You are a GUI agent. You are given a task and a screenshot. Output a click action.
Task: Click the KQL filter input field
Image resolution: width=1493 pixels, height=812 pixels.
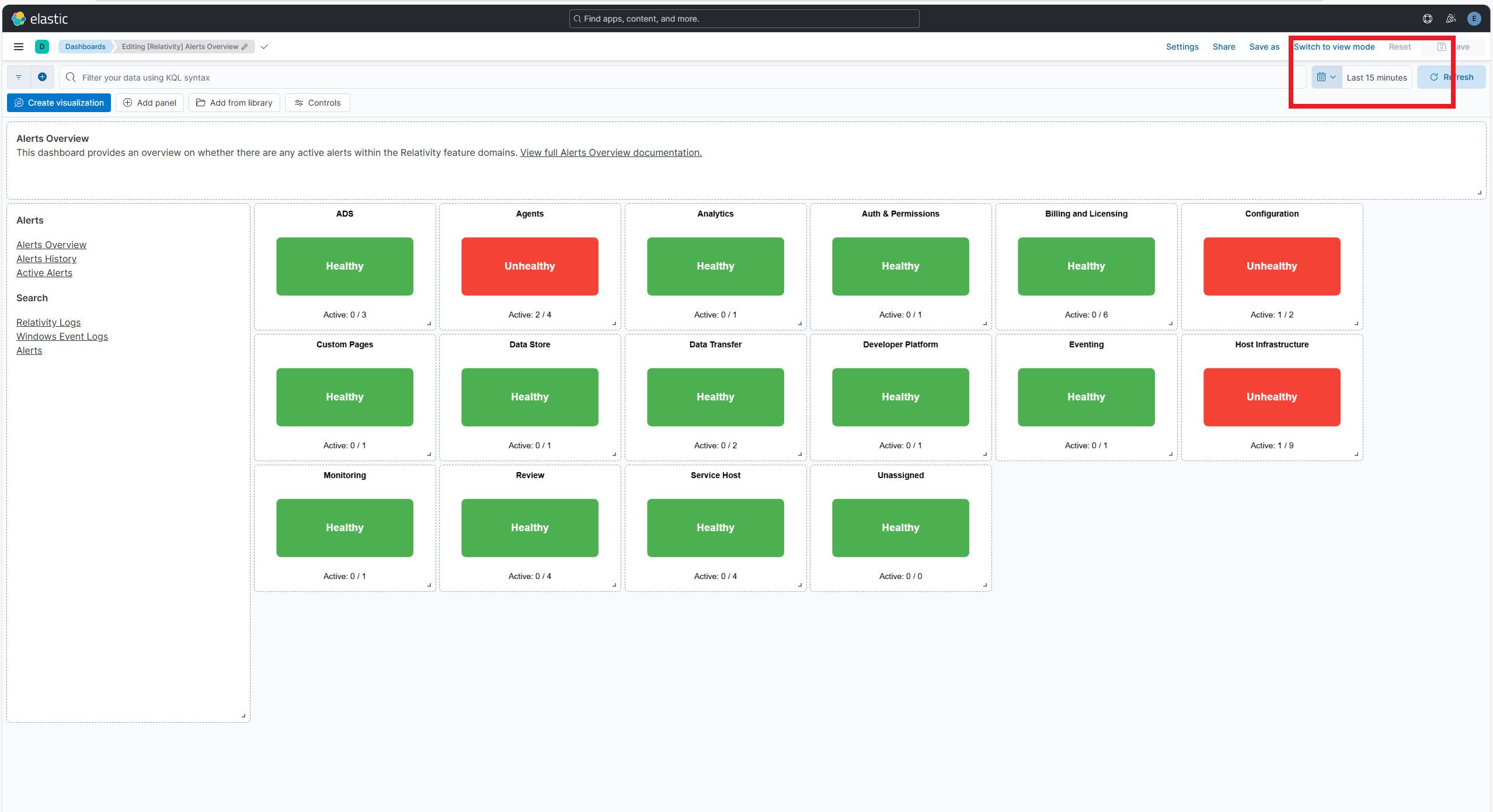pyautogui.click(x=677, y=78)
